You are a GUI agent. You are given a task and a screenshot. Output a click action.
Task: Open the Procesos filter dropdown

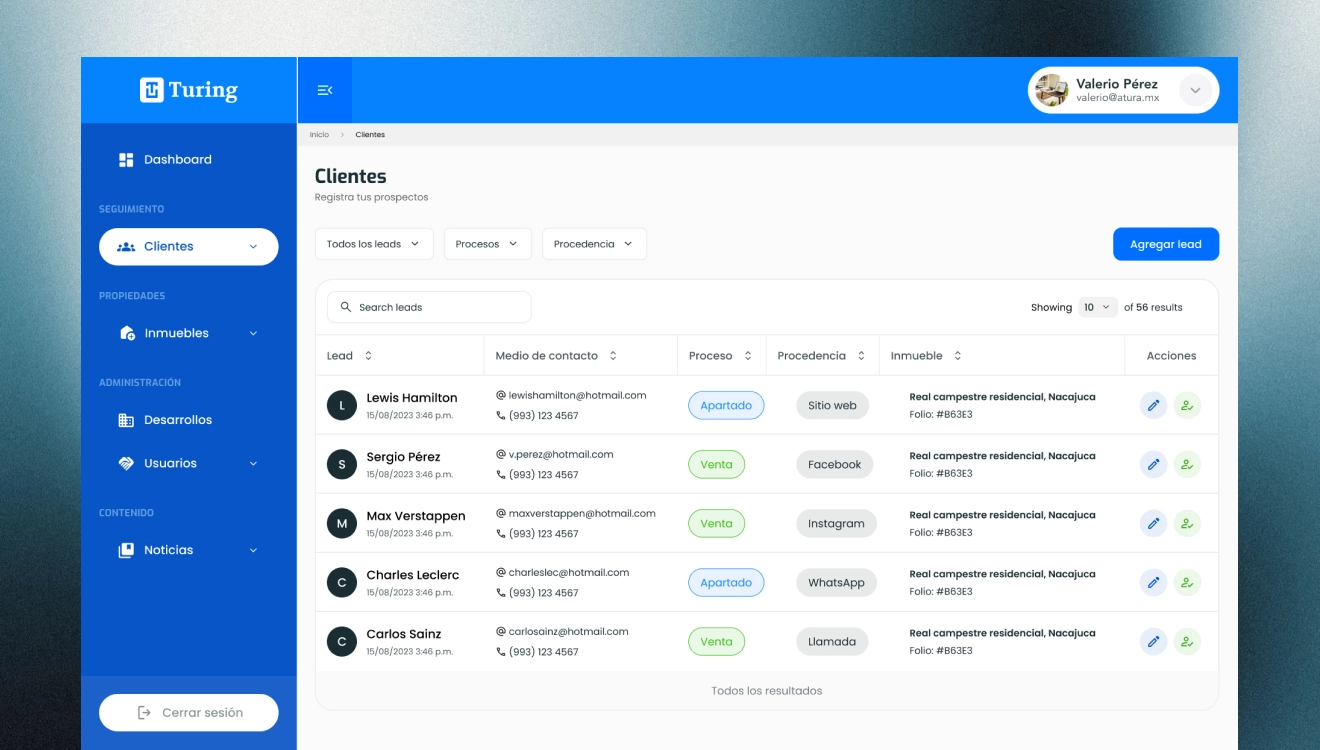(x=487, y=244)
